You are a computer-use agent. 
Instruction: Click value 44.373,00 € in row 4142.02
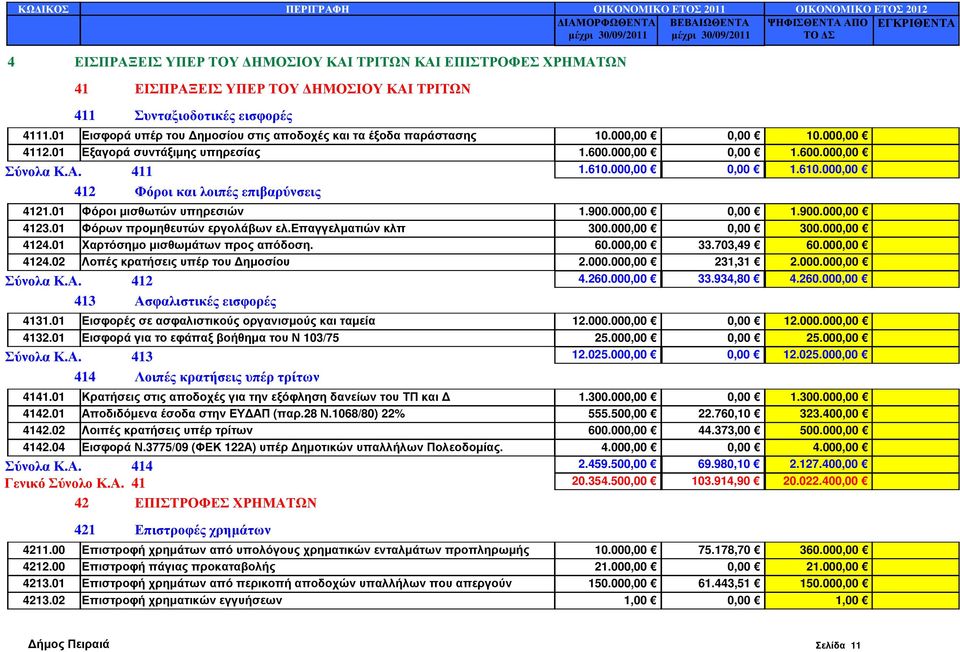(713, 430)
